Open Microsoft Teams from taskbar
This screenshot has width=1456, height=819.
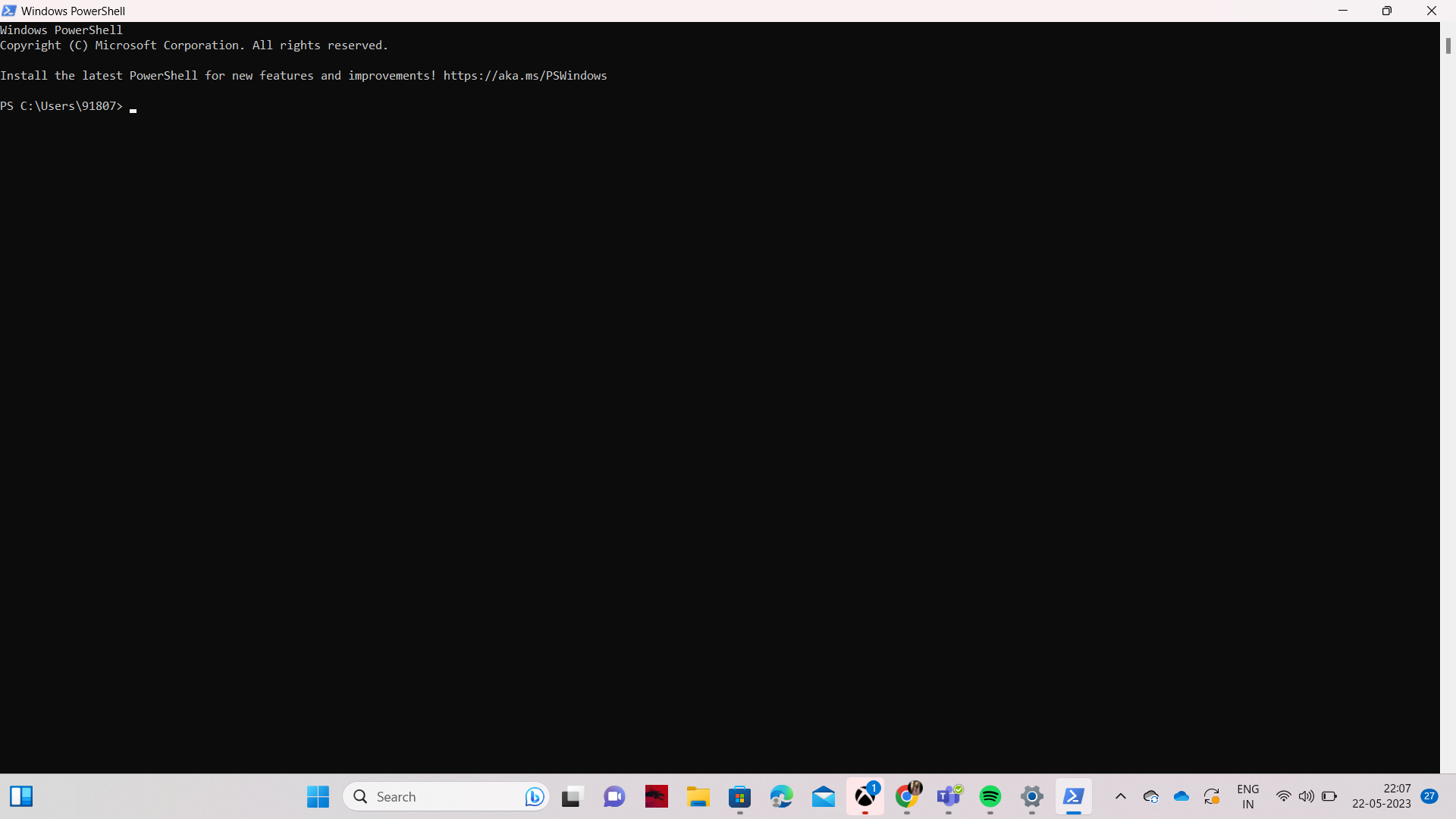pos(948,796)
